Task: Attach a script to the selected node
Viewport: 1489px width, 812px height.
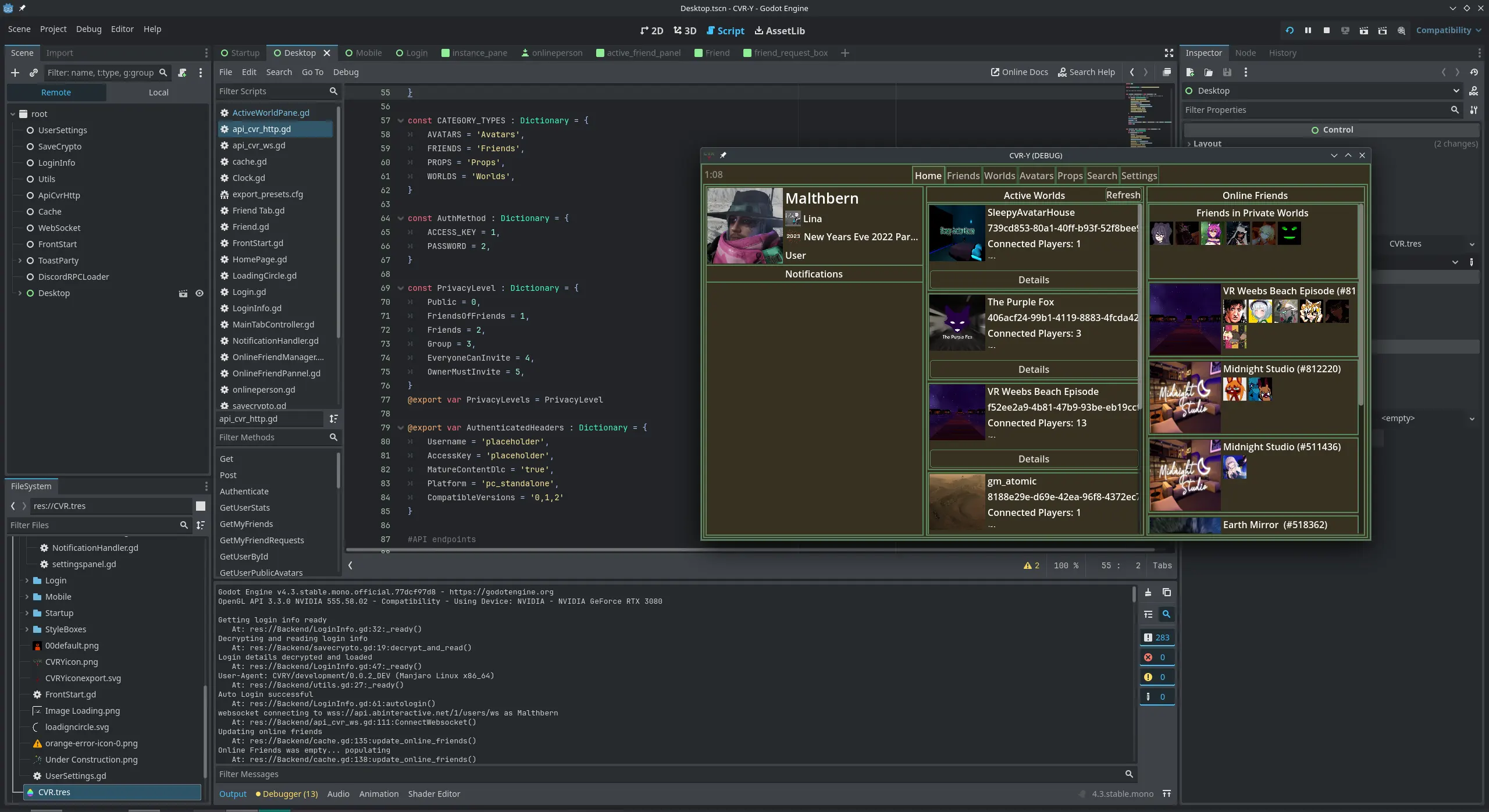Action: pos(182,73)
